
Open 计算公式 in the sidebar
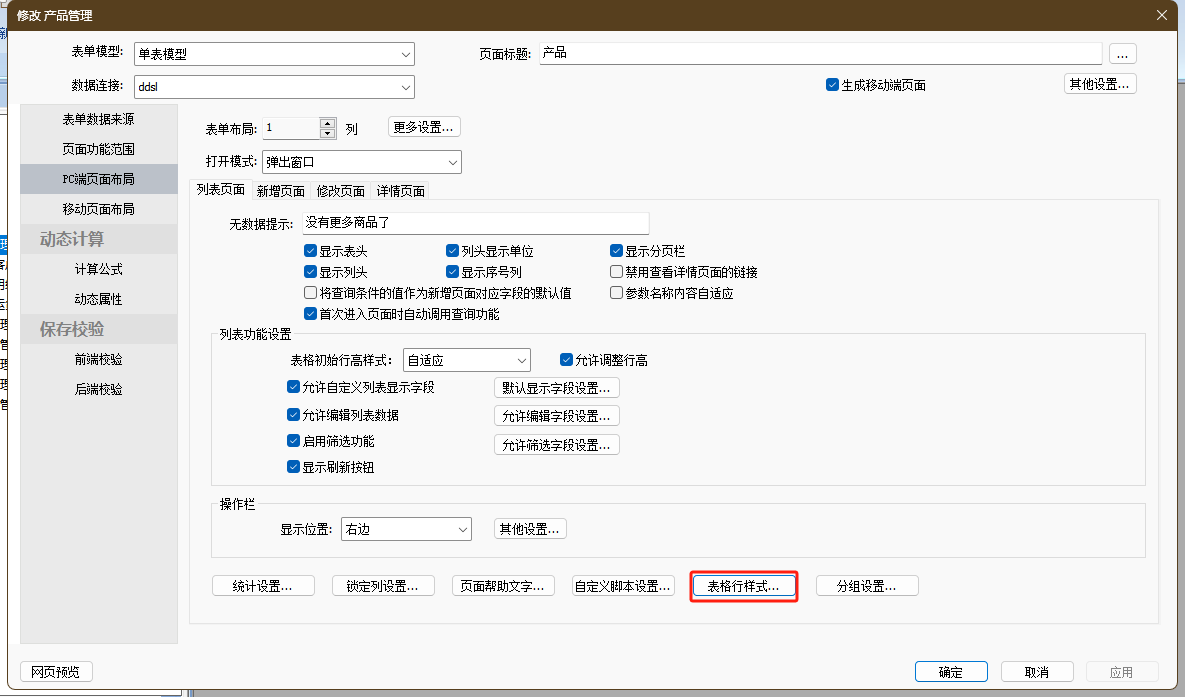98,269
